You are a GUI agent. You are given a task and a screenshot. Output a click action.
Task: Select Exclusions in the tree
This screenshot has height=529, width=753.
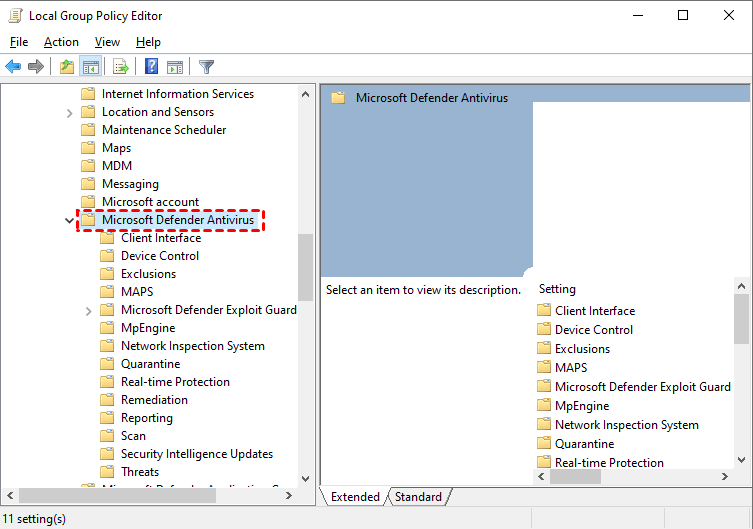148,274
